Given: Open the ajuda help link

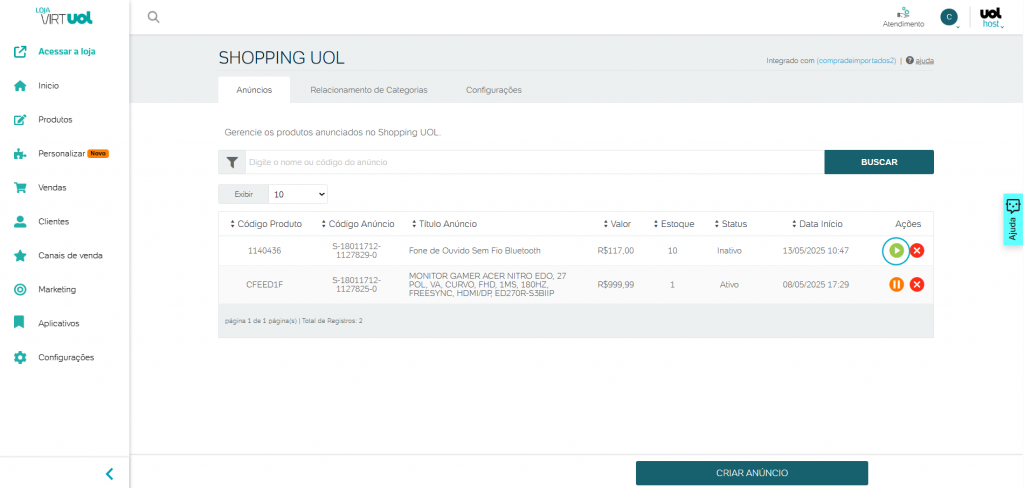Looking at the screenshot, I should point(924,60).
